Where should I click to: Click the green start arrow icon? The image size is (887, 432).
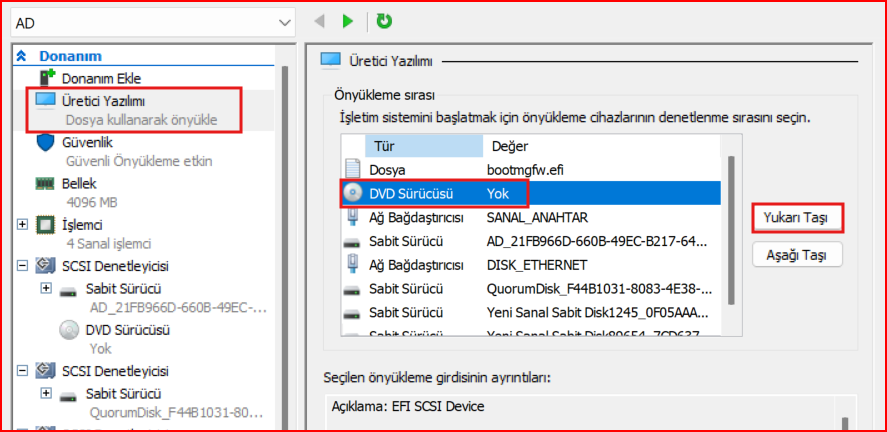(347, 20)
